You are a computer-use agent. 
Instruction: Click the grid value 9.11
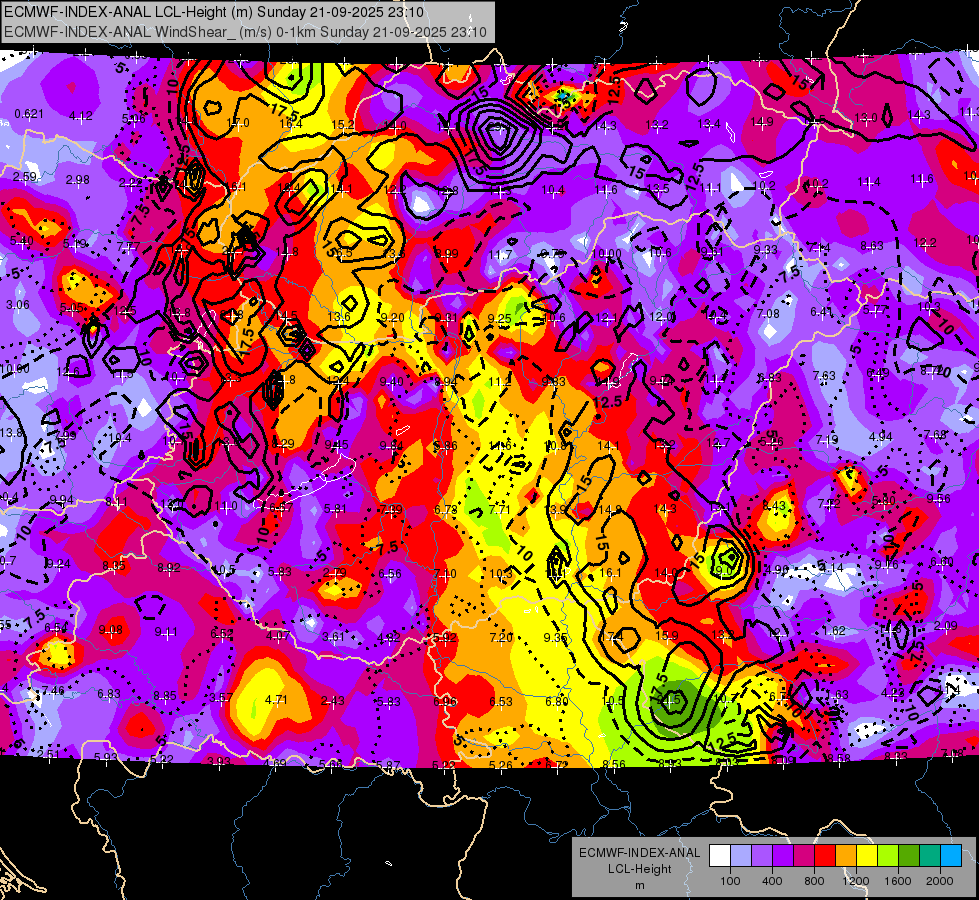166,631
